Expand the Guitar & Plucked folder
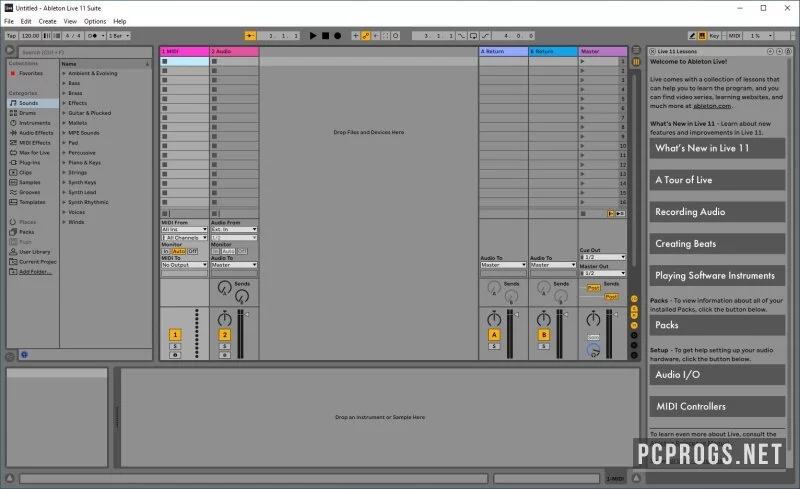The height and width of the screenshot is (489, 800). point(64,113)
